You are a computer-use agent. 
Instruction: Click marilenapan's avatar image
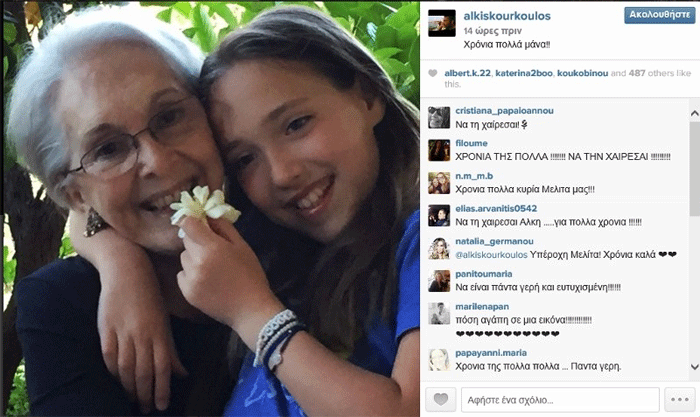point(439,313)
